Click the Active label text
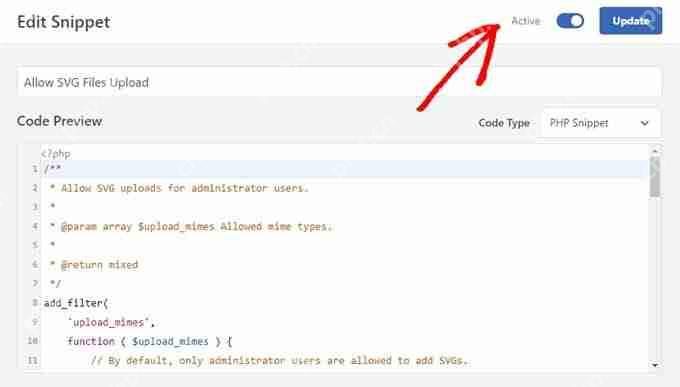Viewport: 680px width, 387px height. (x=526, y=21)
